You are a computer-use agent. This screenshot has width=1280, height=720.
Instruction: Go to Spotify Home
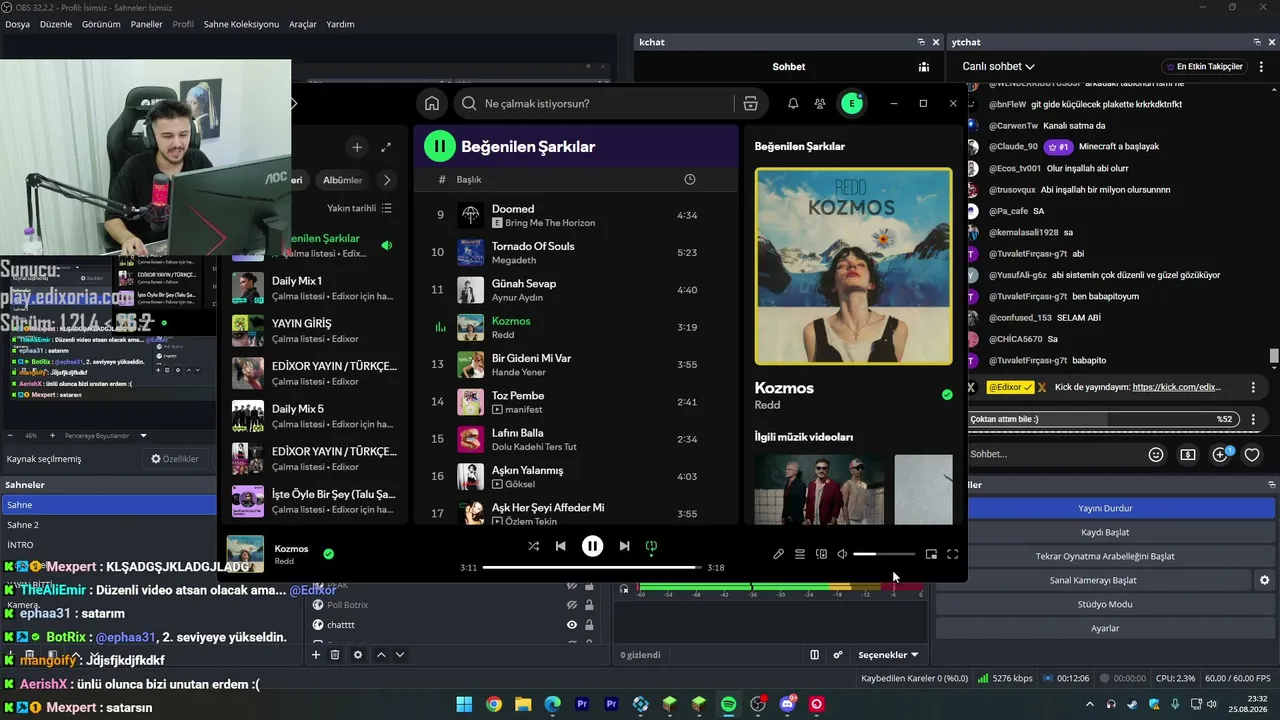coord(432,103)
